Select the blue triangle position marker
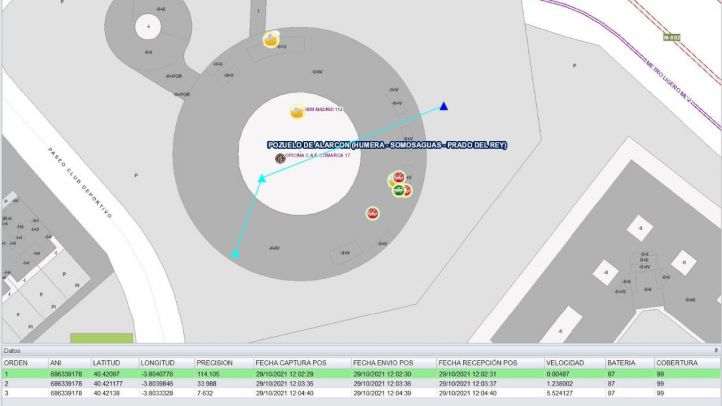722x406 pixels. pyautogui.click(x=443, y=106)
